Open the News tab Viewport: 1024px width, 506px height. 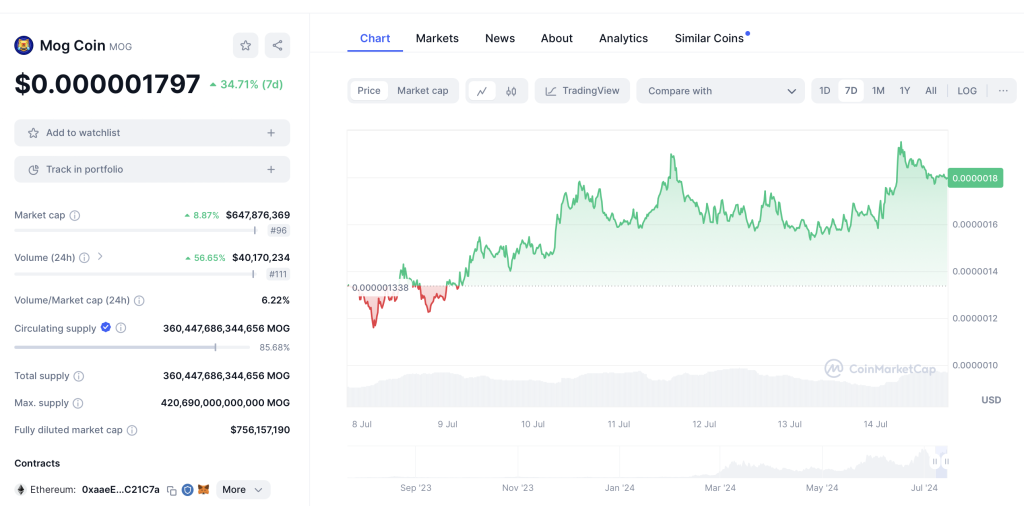[x=500, y=39]
